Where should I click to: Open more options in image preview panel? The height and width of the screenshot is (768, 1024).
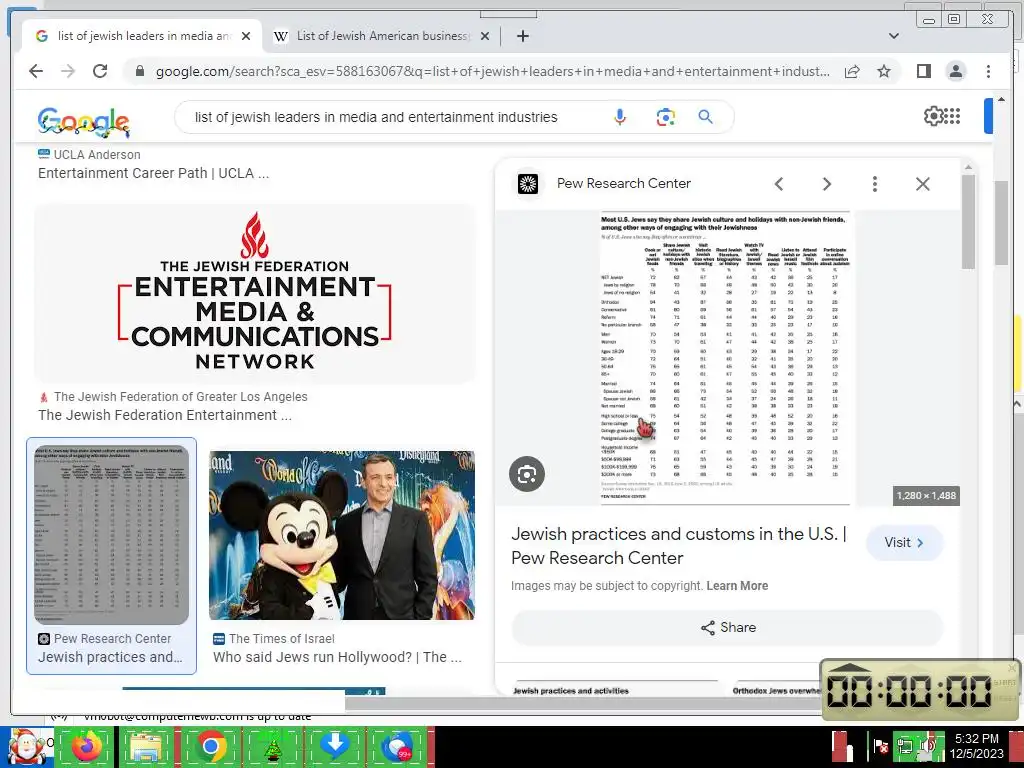(874, 184)
